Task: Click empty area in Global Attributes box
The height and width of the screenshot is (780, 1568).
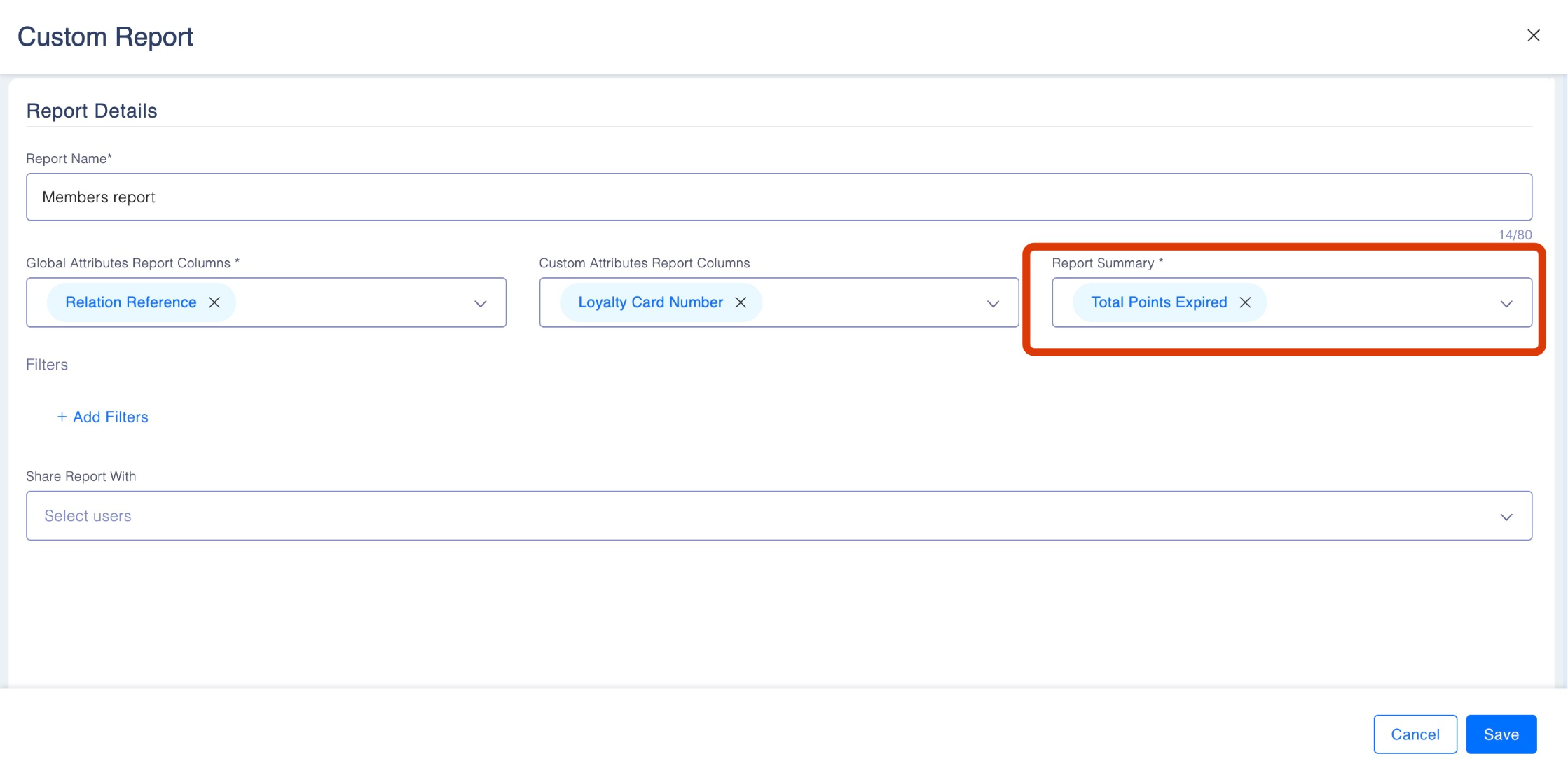Action: pos(350,302)
